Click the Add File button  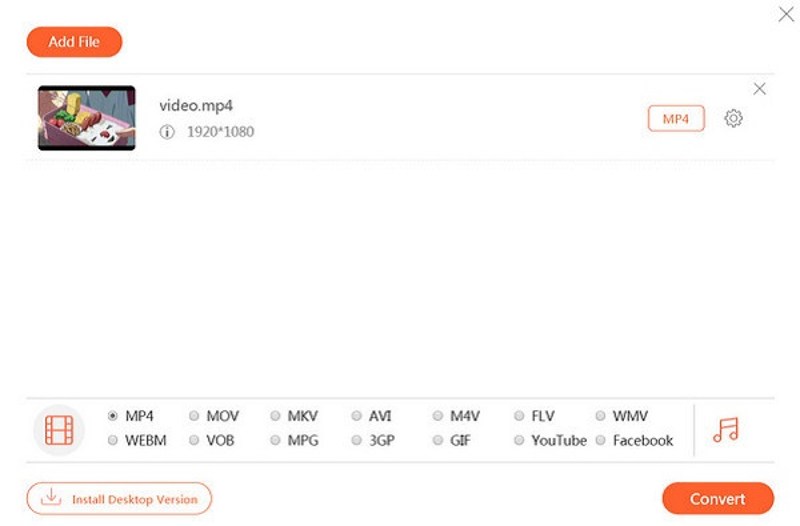(74, 42)
